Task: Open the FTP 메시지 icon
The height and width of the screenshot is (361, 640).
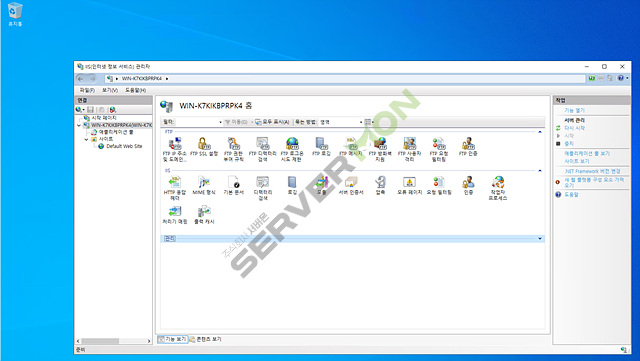Action: coord(351,147)
